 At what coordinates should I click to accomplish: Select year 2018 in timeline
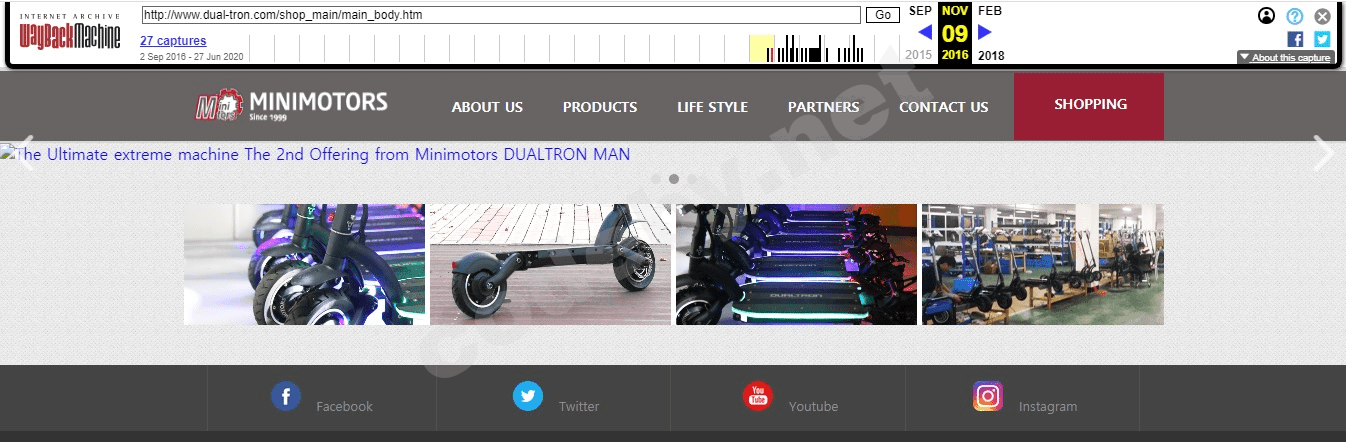point(991,55)
